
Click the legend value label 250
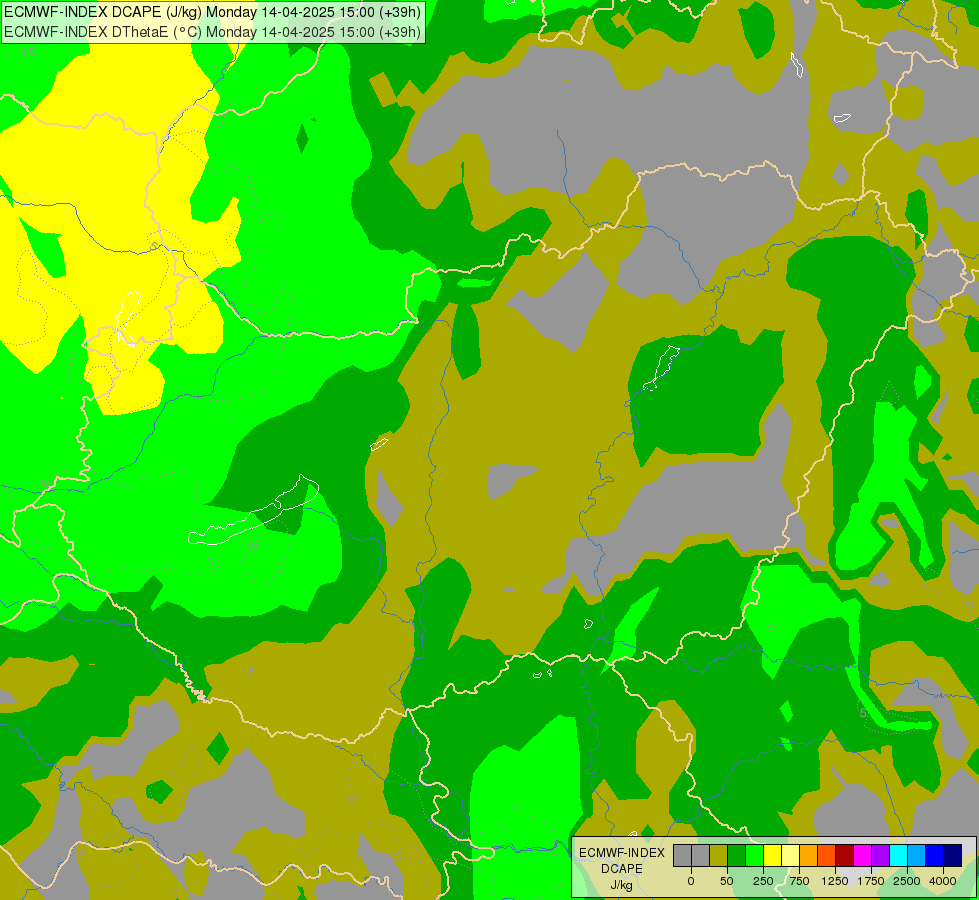763,881
